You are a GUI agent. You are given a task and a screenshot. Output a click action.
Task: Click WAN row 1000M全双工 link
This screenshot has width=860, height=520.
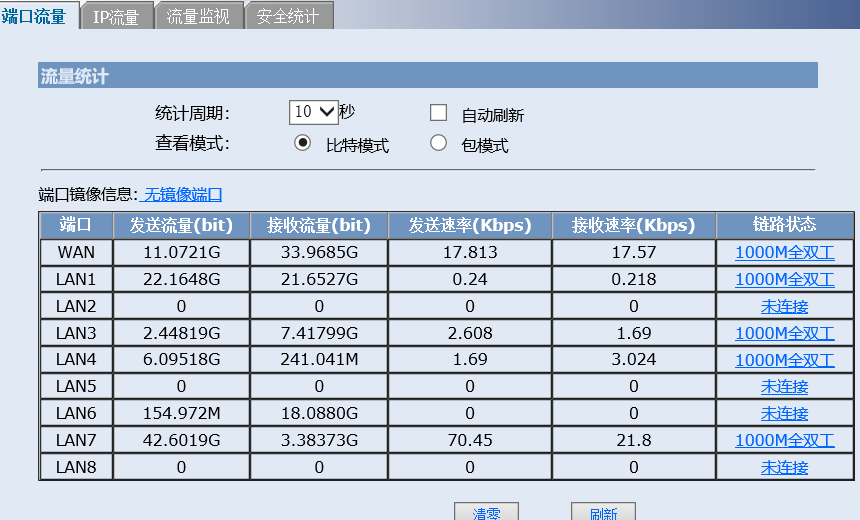tap(785, 252)
